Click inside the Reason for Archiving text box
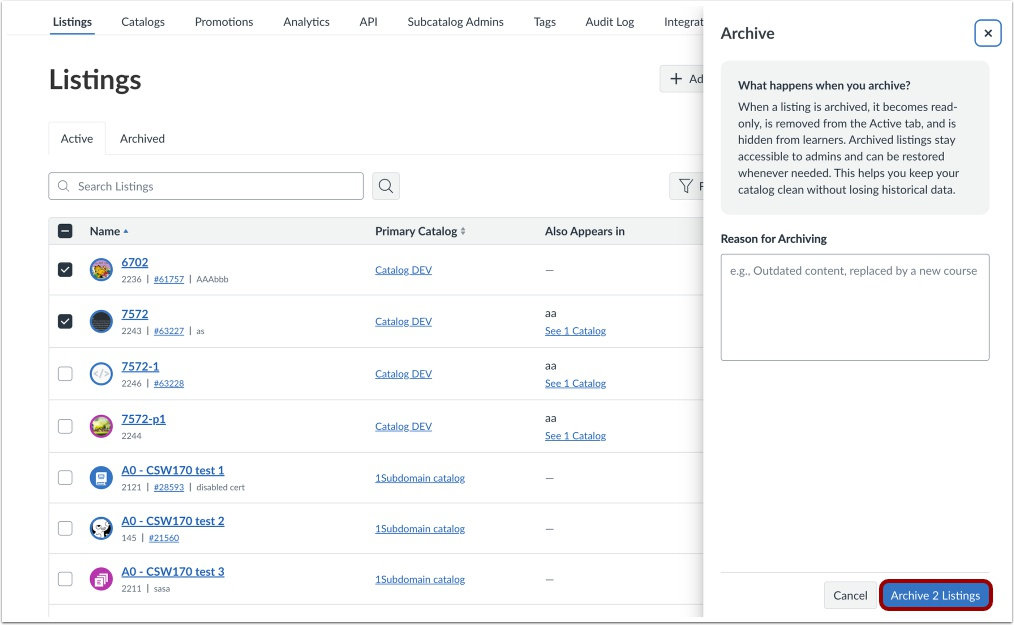This screenshot has height=625, width=1014. 853,306
